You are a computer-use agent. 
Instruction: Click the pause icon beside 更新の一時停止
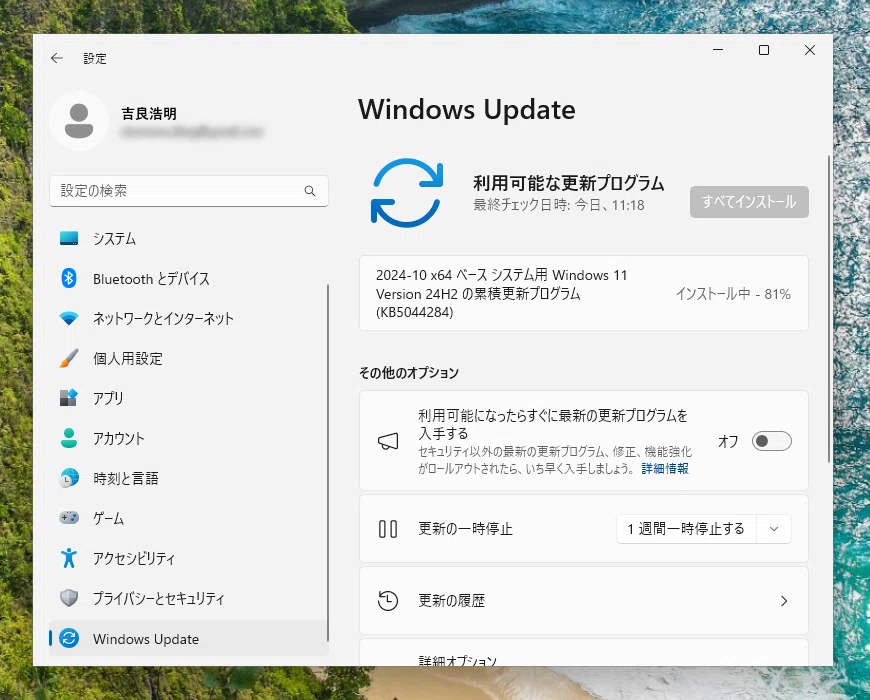coord(388,529)
